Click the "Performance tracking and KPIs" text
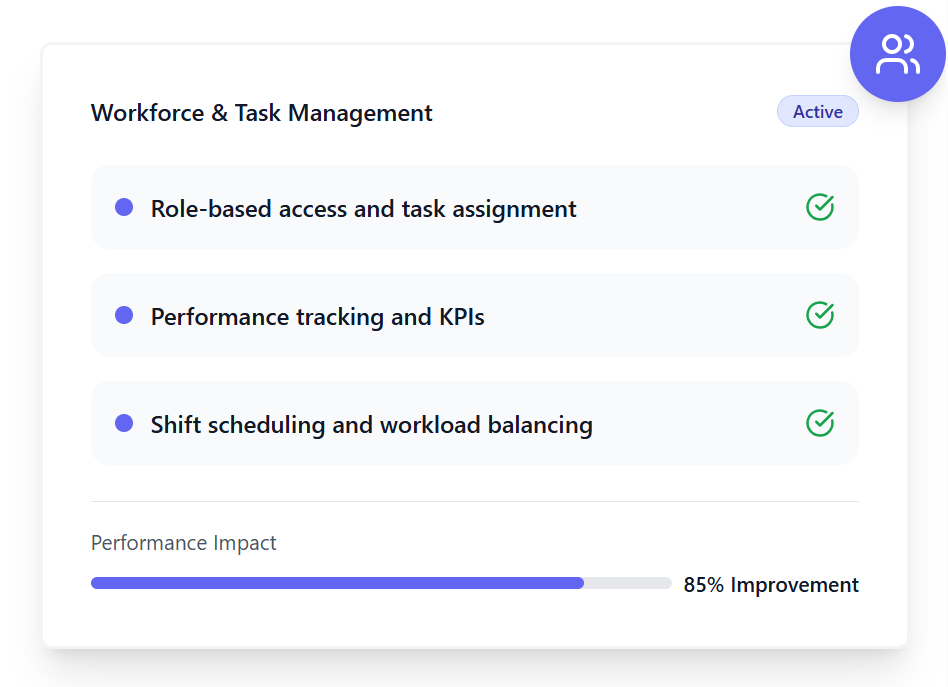The image size is (948, 687). tap(317, 317)
